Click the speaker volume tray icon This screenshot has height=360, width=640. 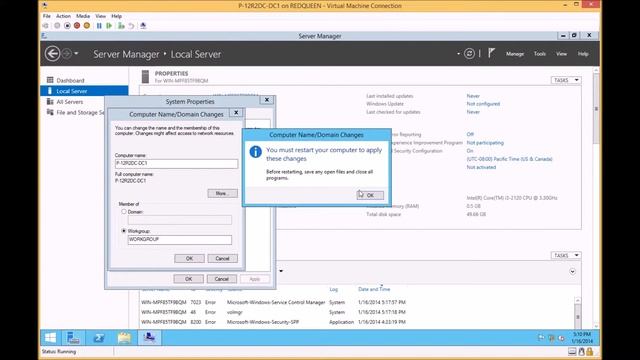tap(562, 338)
